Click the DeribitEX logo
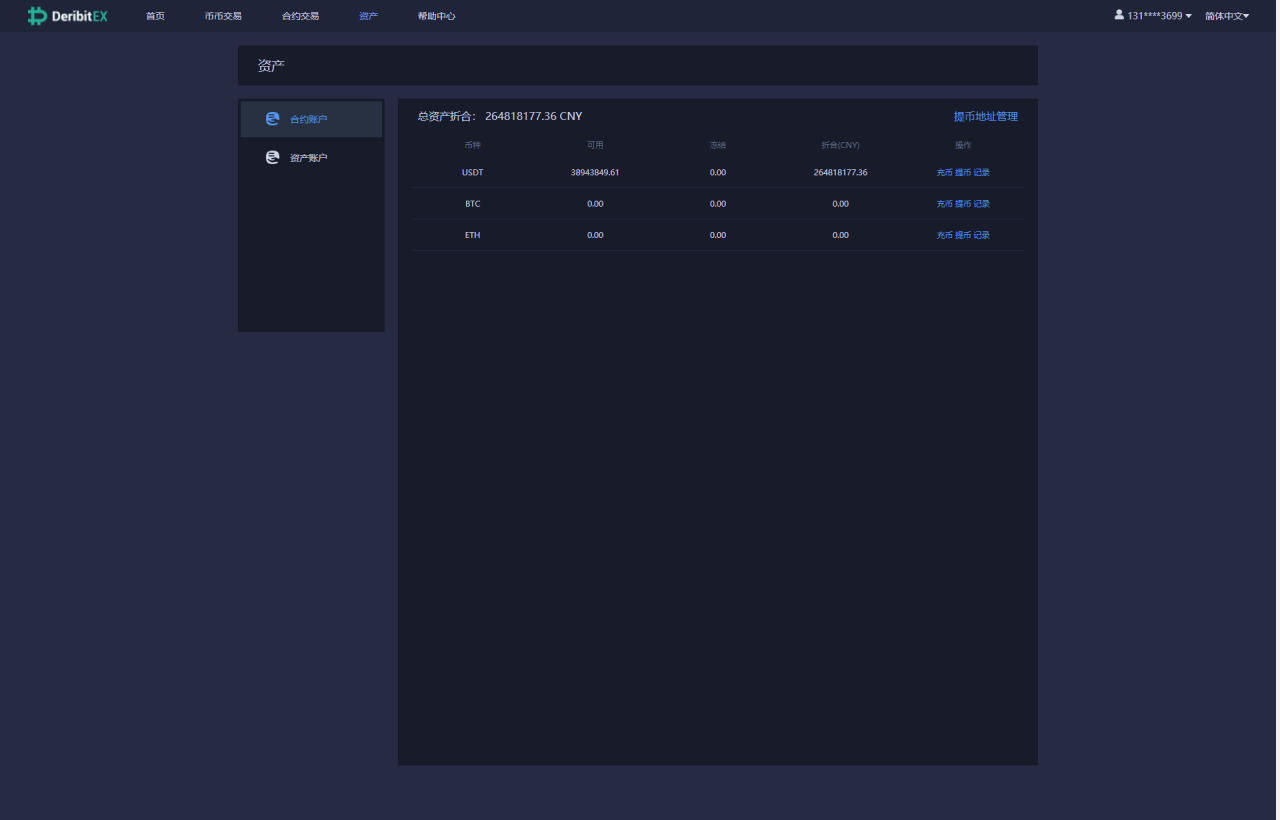 point(67,16)
